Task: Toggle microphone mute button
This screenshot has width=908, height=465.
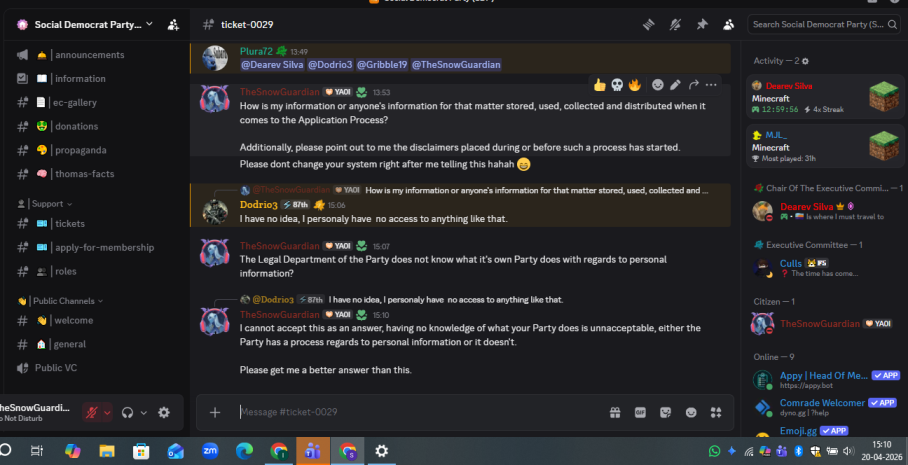Action: coord(91,412)
